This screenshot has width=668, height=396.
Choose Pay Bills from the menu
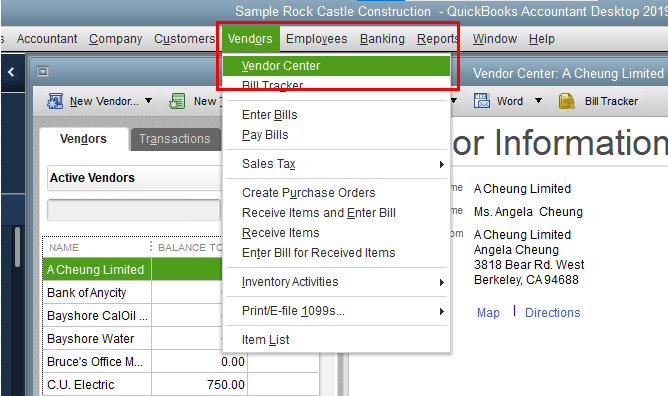pyautogui.click(x=335, y=135)
